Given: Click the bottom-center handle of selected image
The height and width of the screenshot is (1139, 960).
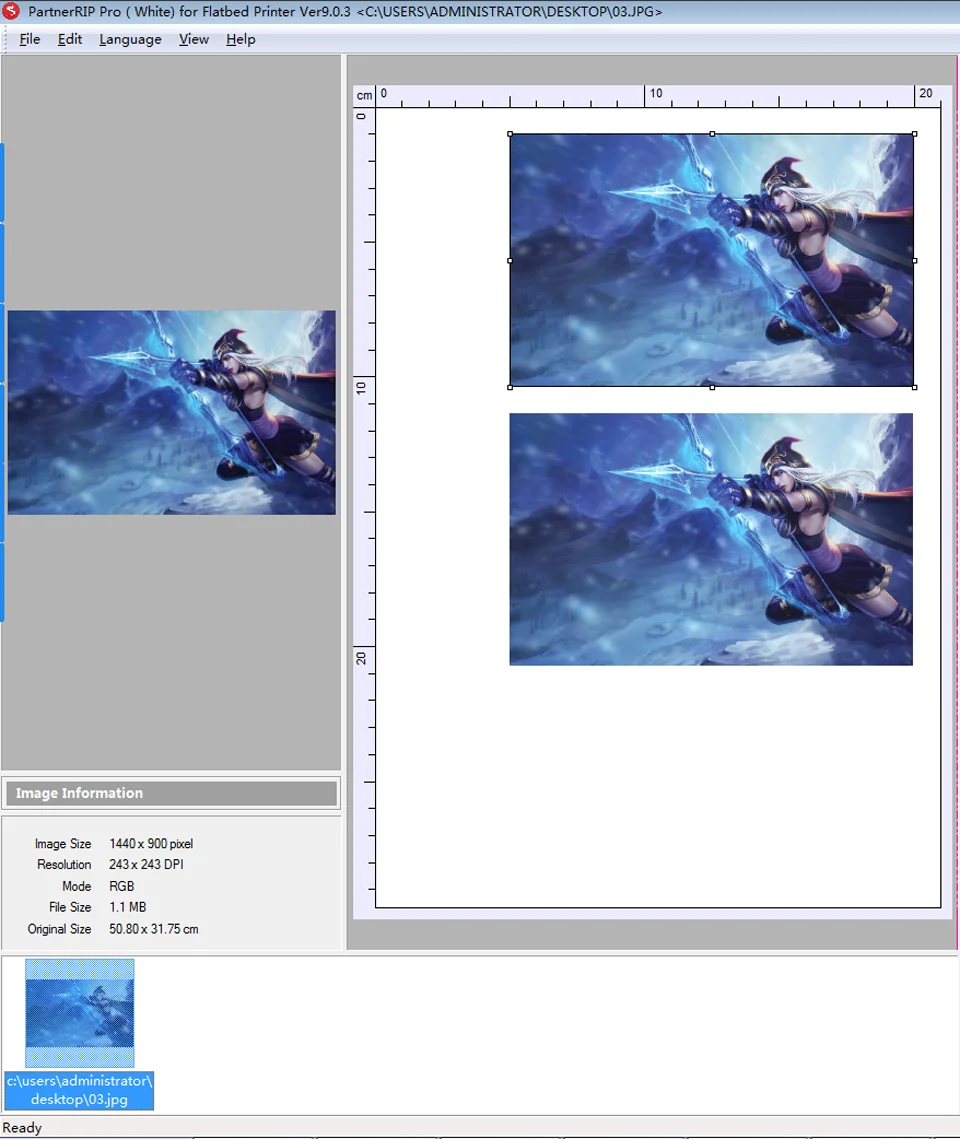Looking at the screenshot, I should pyautogui.click(x=712, y=387).
